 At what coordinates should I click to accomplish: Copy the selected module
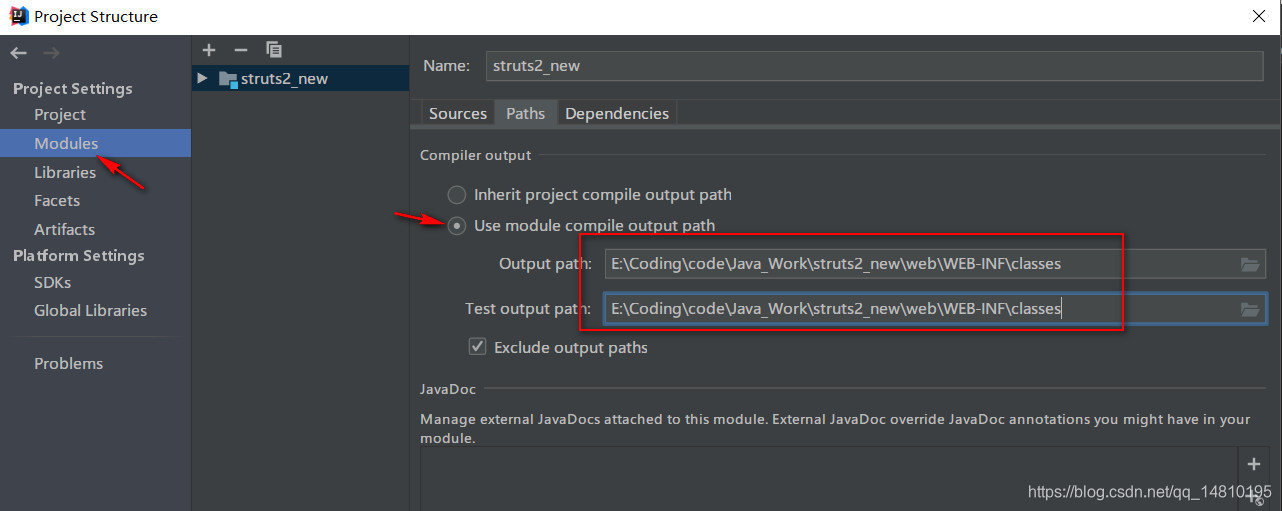tap(274, 50)
